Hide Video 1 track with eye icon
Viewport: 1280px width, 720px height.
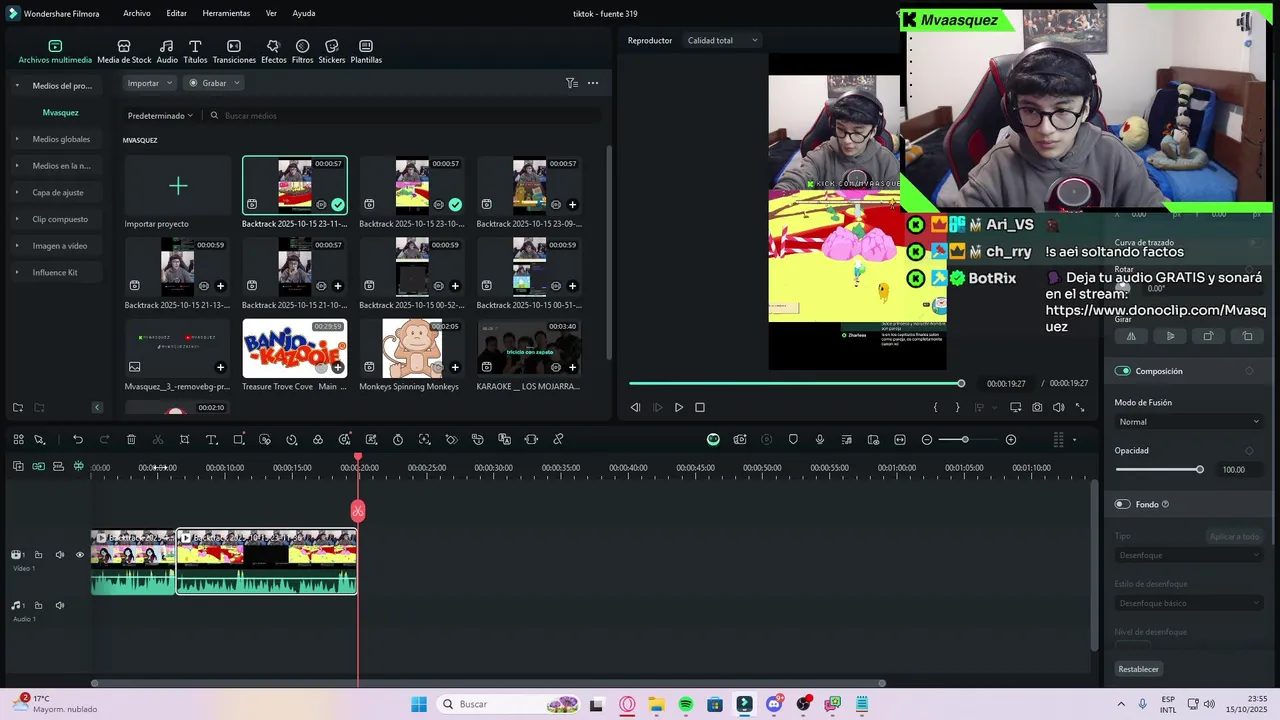coord(80,555)
